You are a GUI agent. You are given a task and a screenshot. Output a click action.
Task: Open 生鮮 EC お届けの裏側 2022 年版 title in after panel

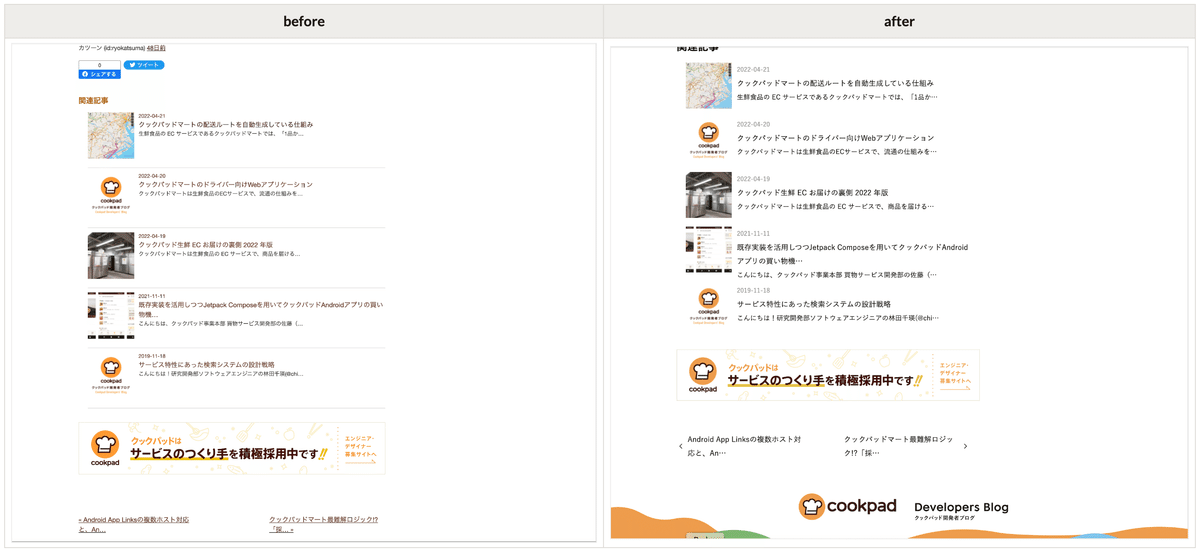pyautogui.click(x=812, y=192)
